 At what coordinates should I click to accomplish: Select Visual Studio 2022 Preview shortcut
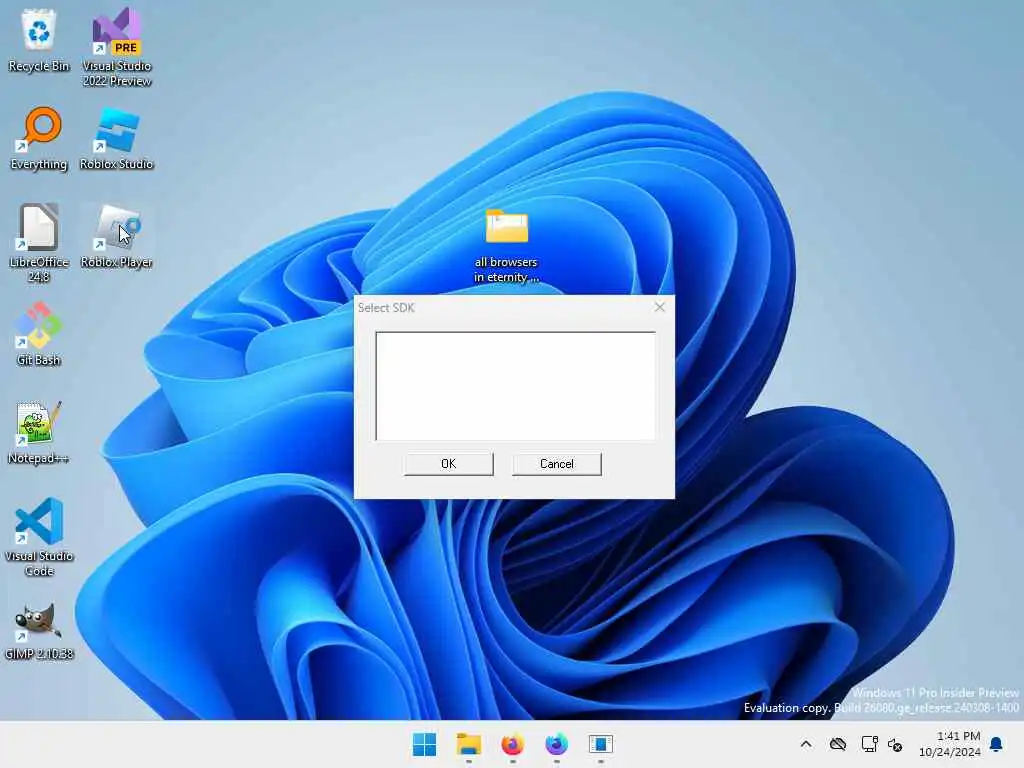point(117,47)
